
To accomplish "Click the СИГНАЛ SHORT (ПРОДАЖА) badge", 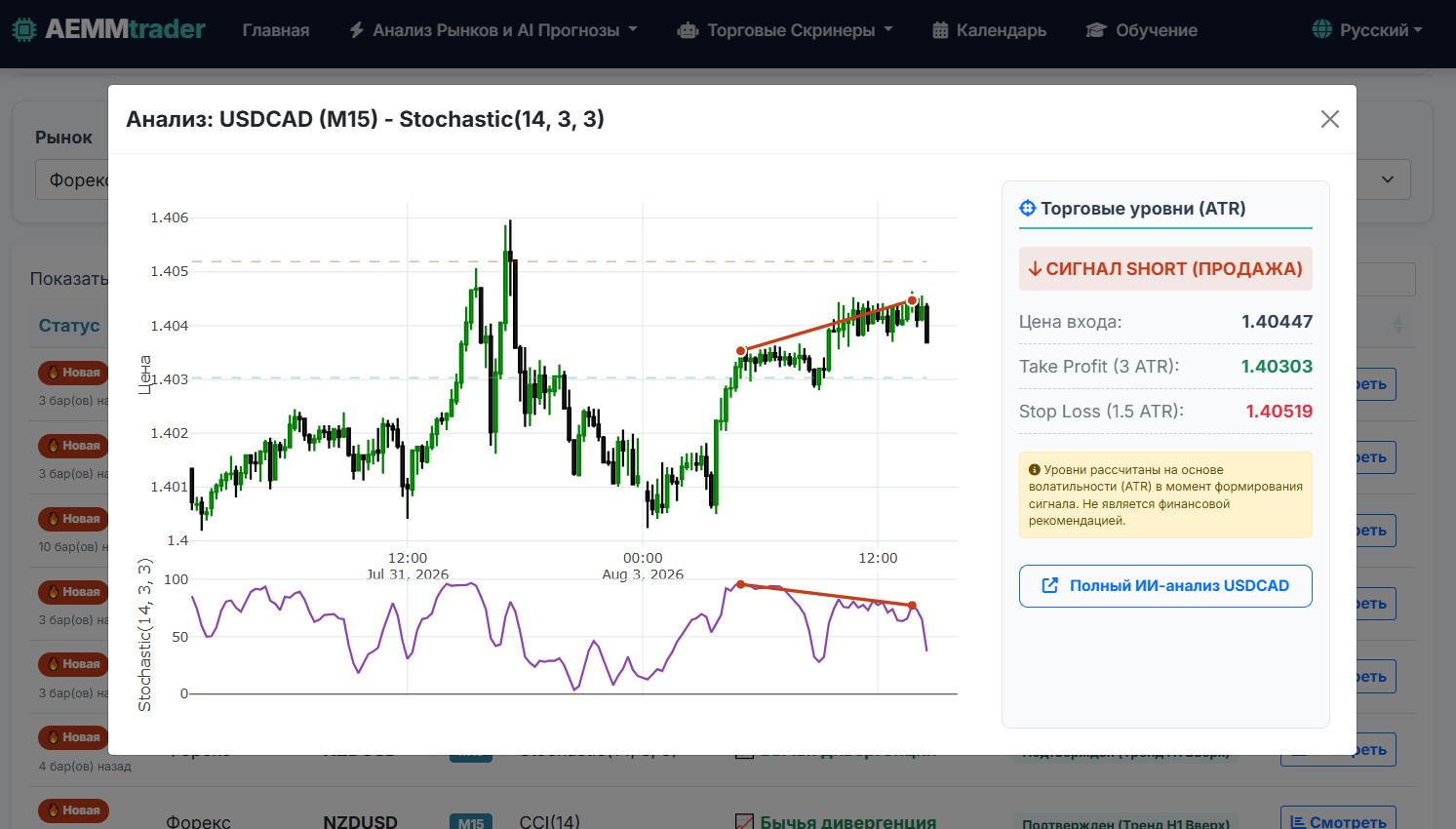I will (1165, 269).
